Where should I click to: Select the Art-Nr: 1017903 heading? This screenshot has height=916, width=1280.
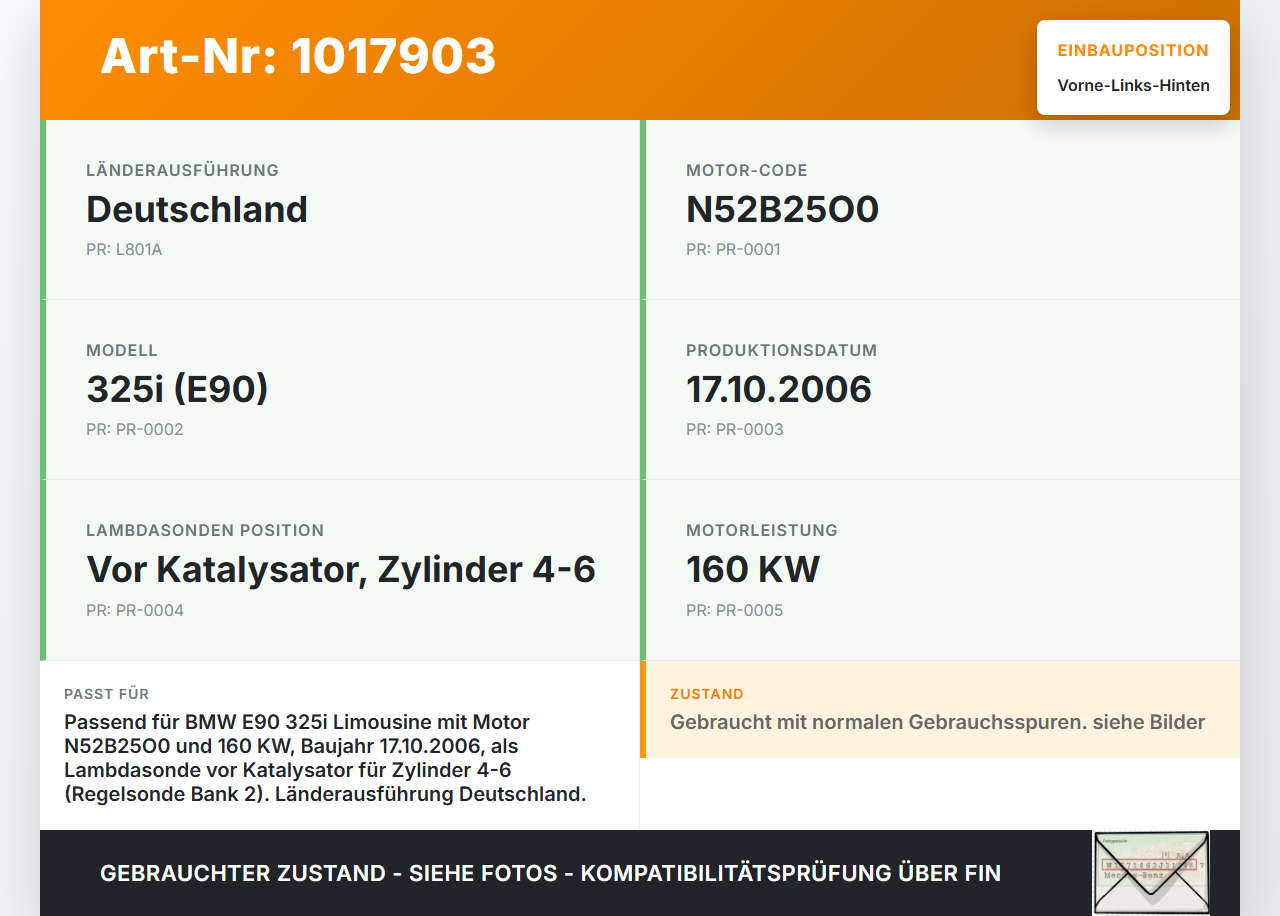point(297,58)
